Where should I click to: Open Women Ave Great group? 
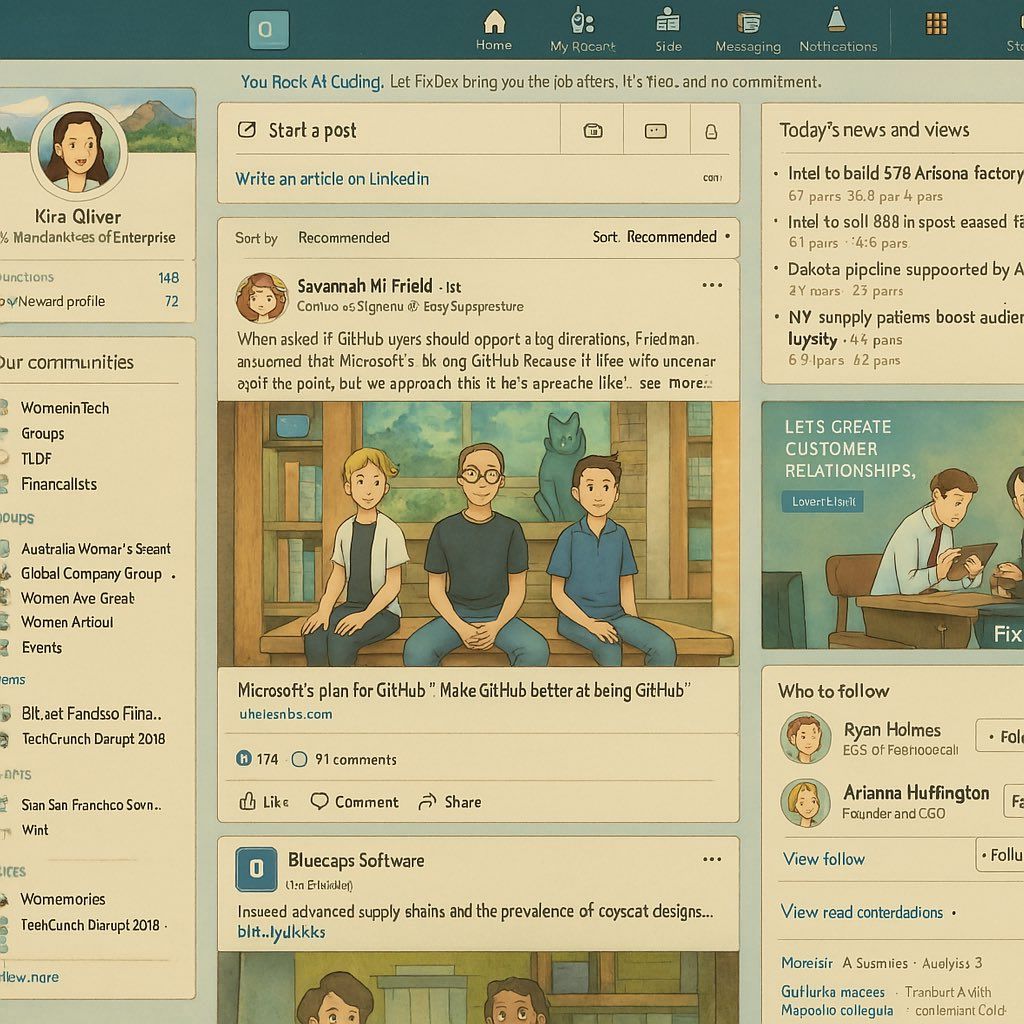coord(77,598)
